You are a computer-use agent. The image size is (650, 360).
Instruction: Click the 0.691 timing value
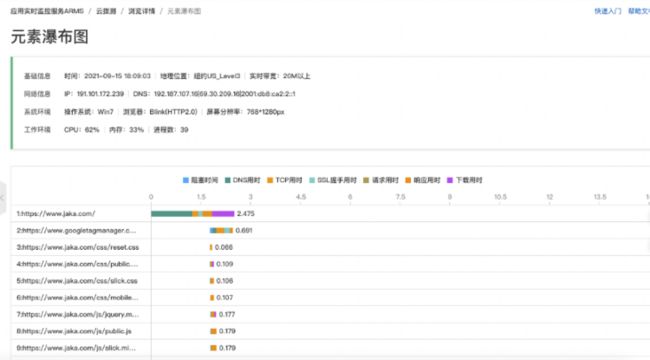click(244, 230)
